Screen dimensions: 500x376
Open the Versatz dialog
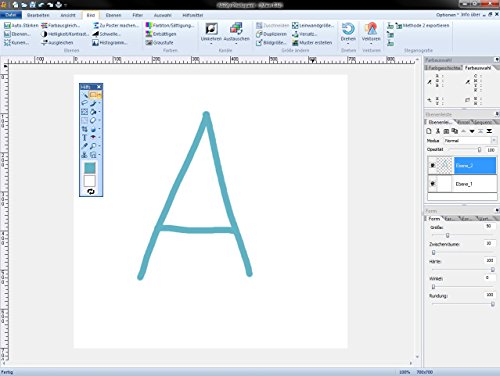(304, 34)
